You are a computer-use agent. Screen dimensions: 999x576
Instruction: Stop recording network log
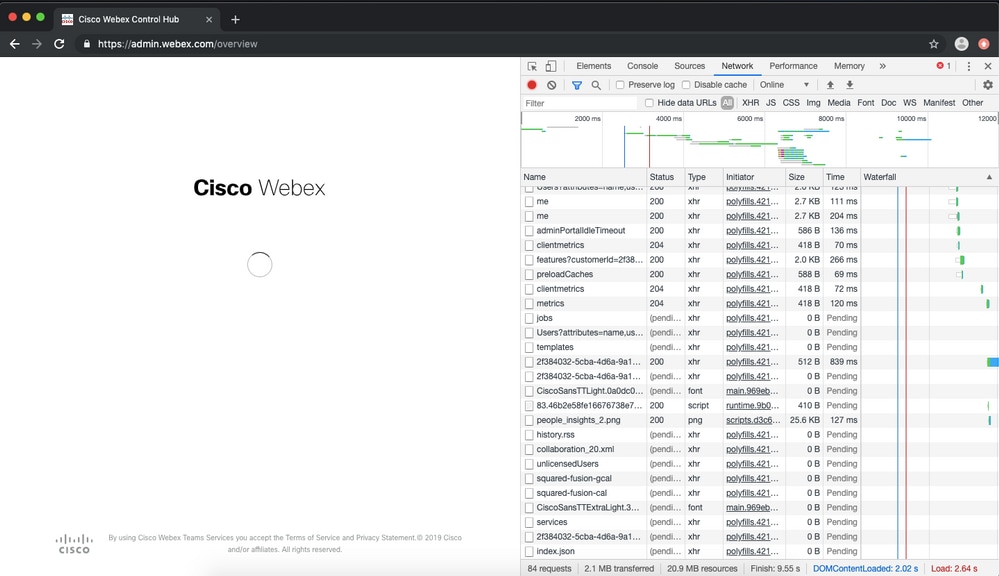(x=532, y=85)
